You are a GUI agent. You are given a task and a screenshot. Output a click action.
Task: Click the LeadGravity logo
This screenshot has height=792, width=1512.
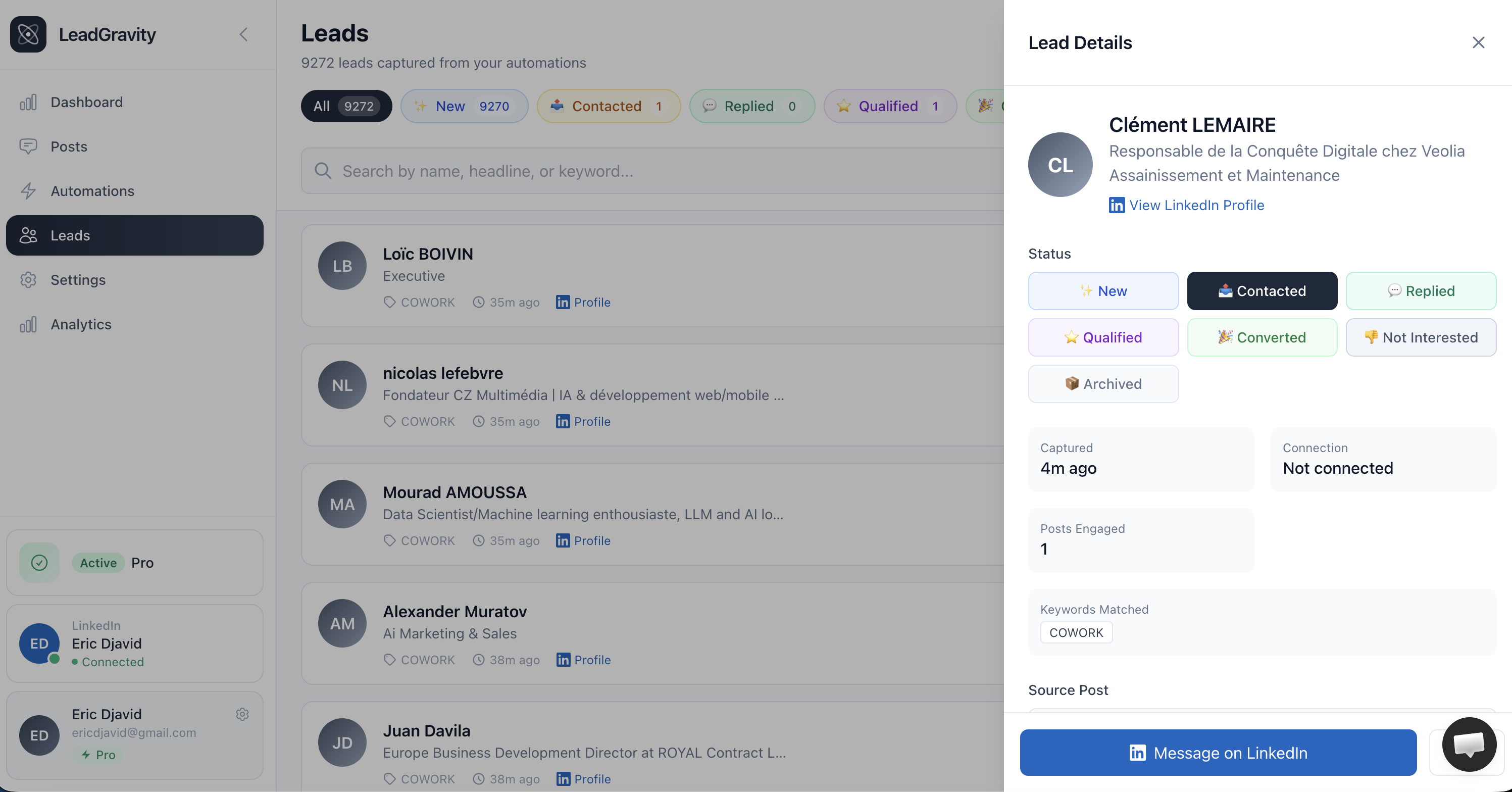pos(28,34)
